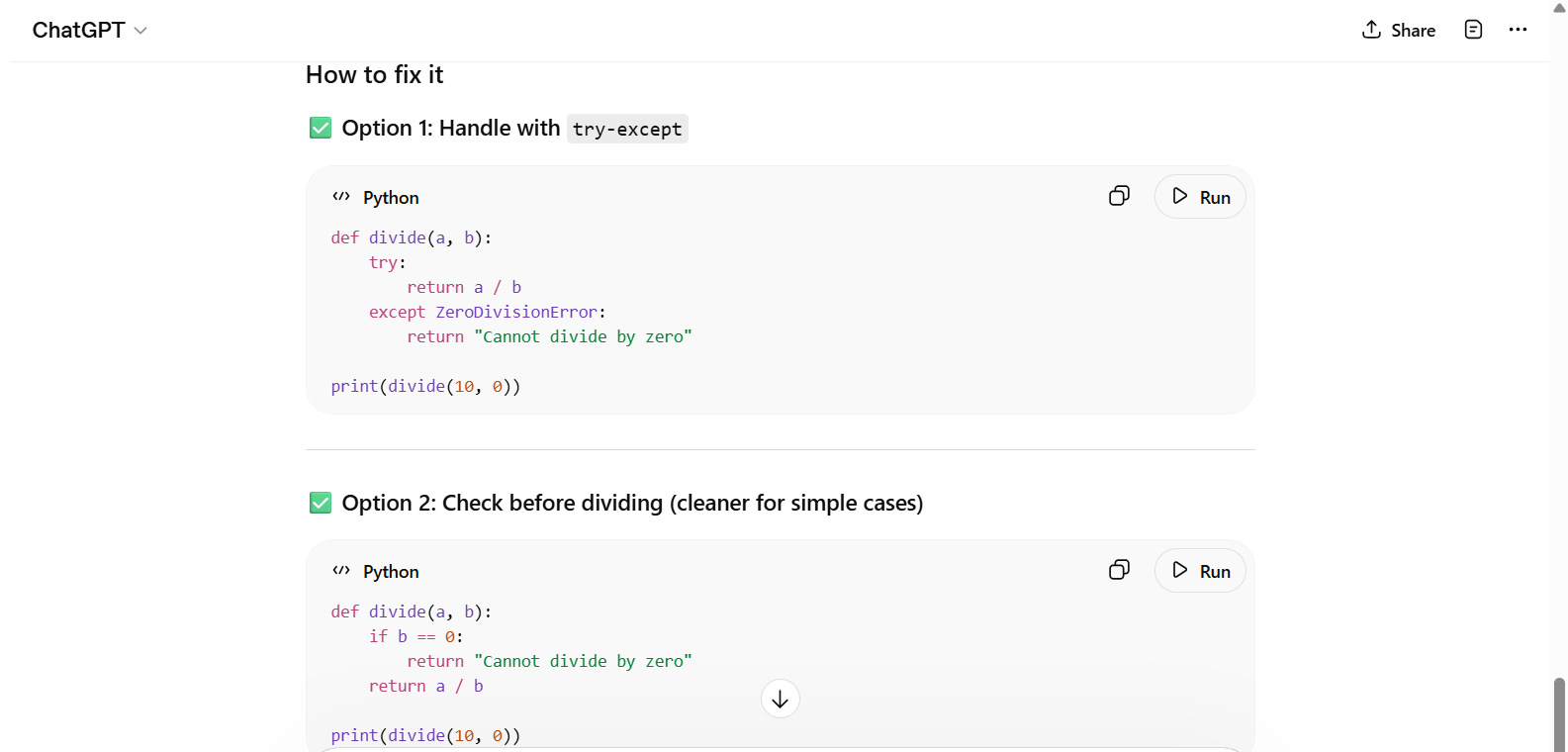Click the inline try-except code label
The height and width of the screenshot is (752, 1568).
point(627,129)
